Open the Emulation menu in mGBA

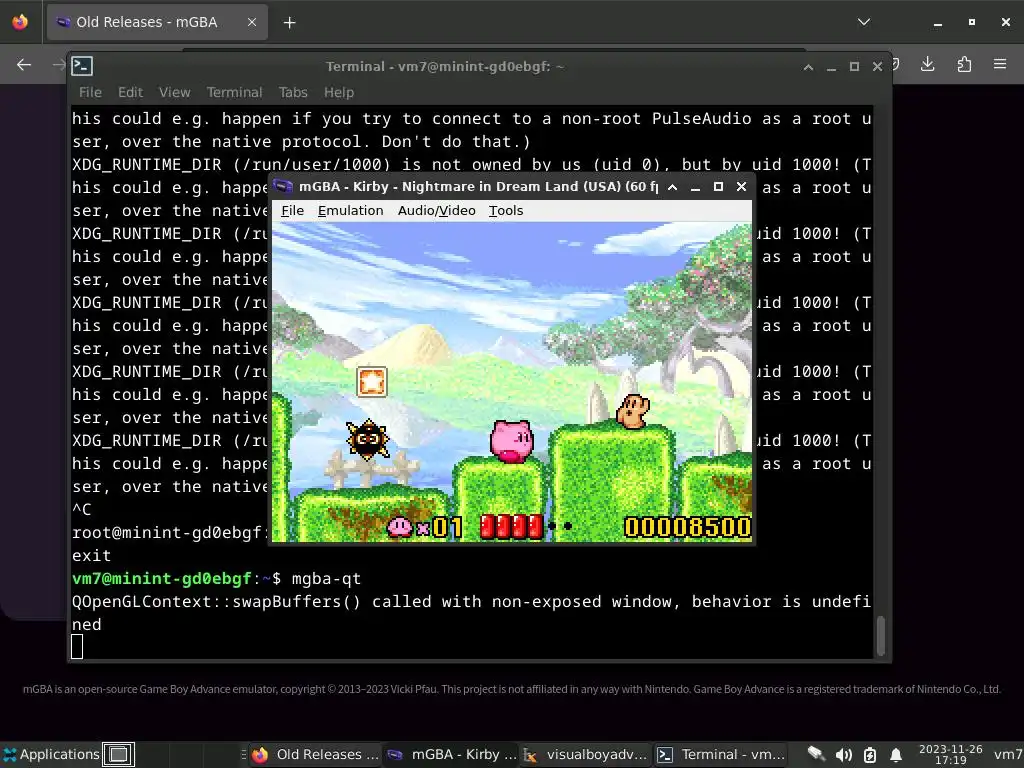tap(350, 210)
